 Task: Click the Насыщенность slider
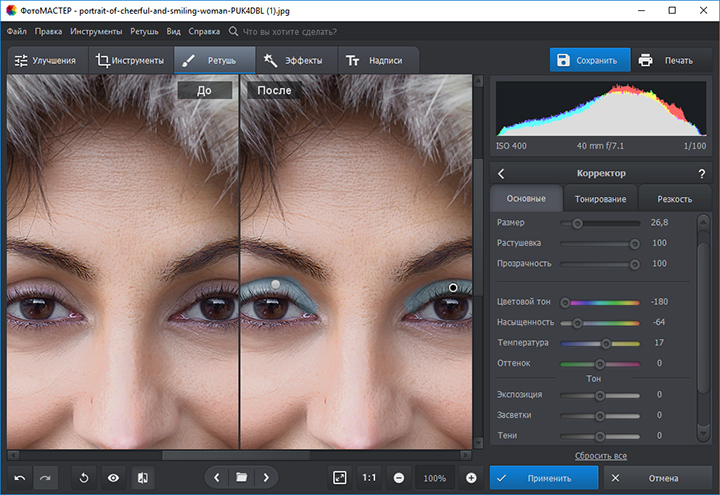pos(600,322)
